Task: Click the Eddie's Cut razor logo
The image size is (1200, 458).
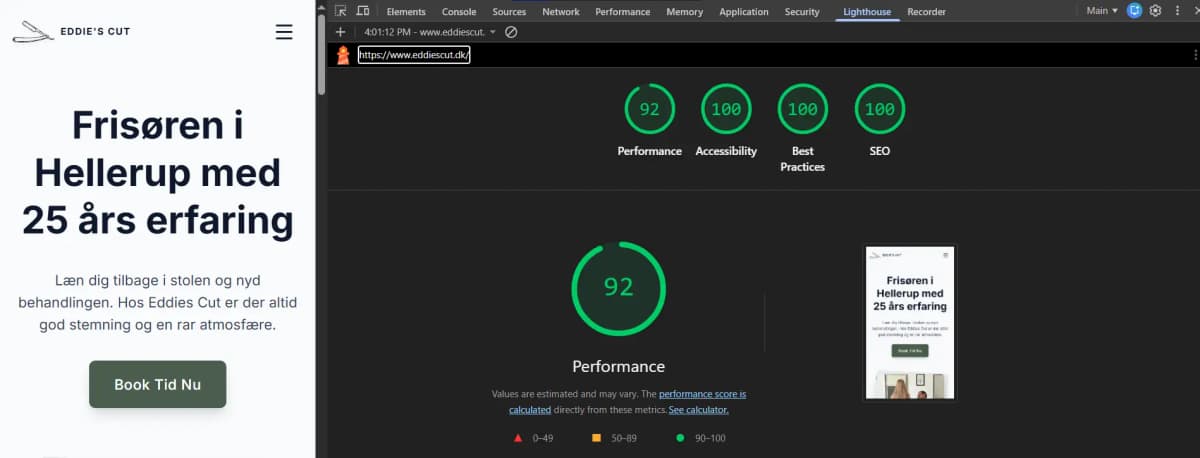Action: 33,32
